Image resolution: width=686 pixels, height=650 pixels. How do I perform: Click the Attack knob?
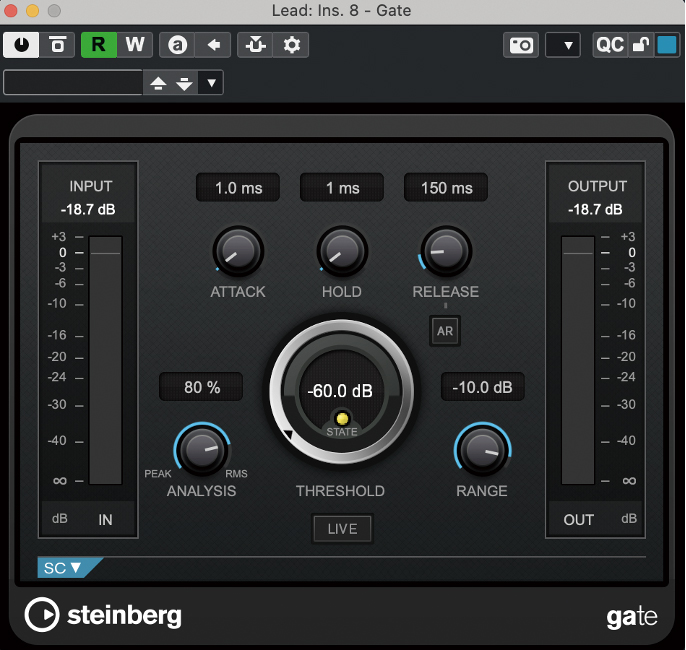point(238,251)
